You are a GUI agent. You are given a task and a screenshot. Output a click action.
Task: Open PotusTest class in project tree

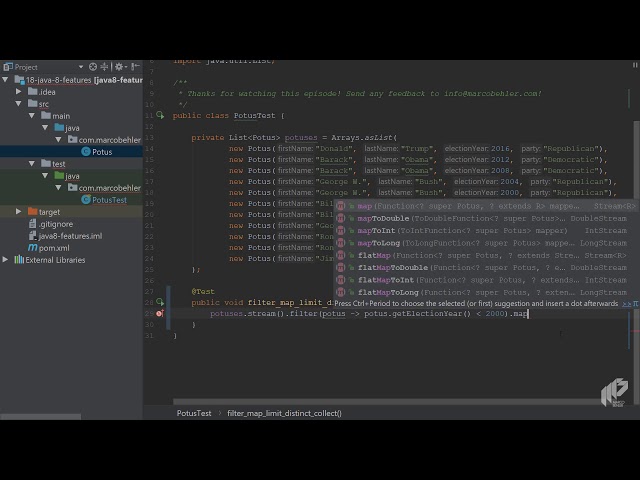(x=109, y=200)
